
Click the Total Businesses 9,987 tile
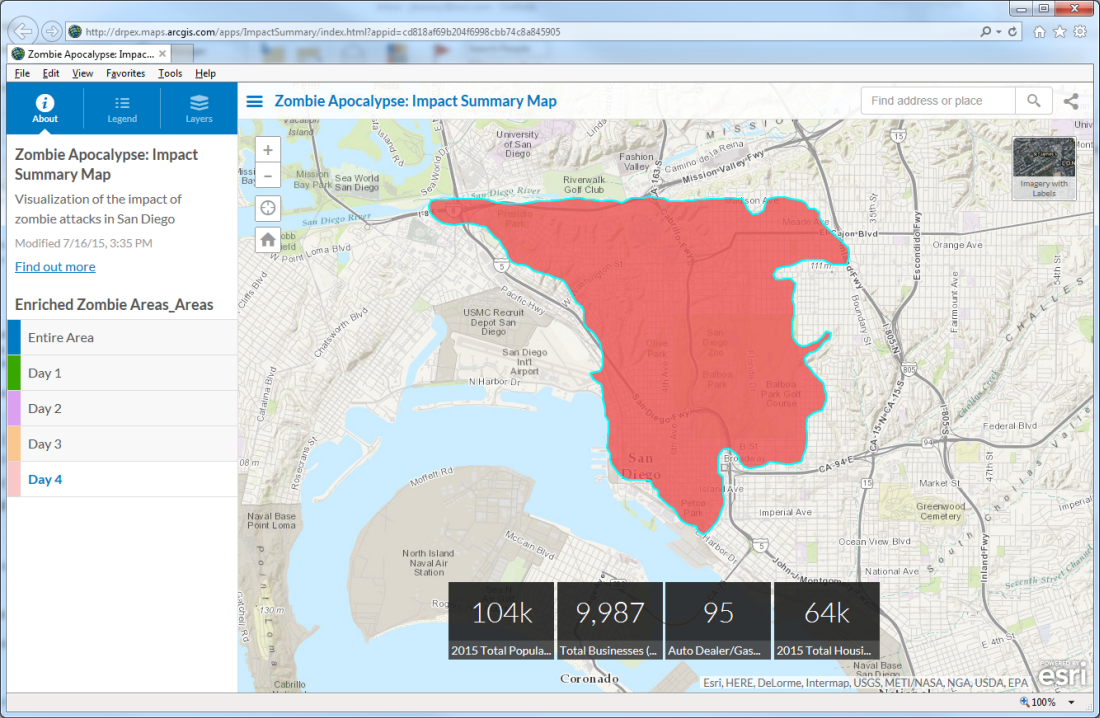(610, 620)
